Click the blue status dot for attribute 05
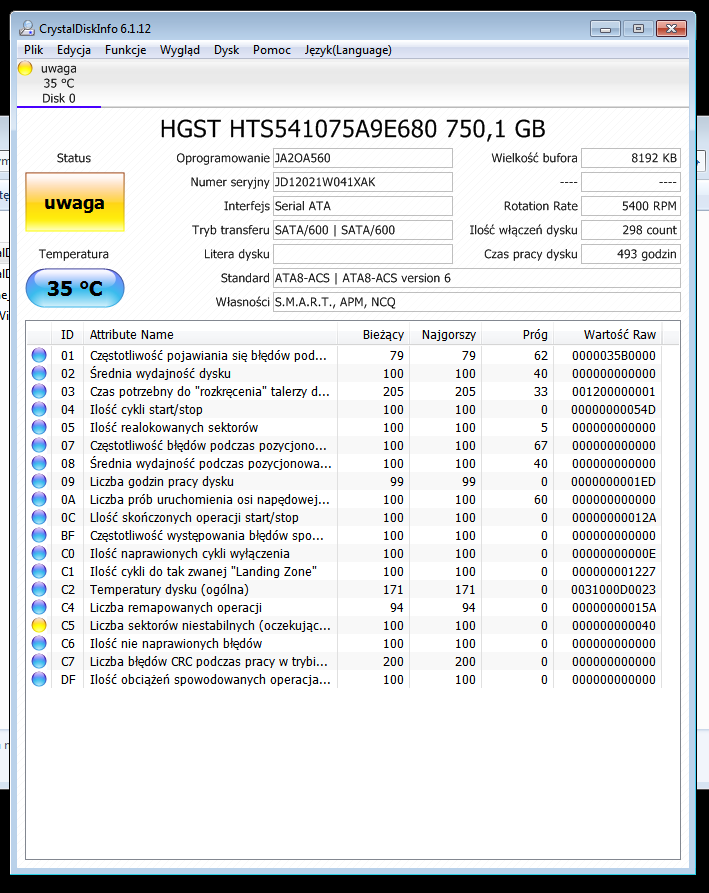 coord(39,428)
